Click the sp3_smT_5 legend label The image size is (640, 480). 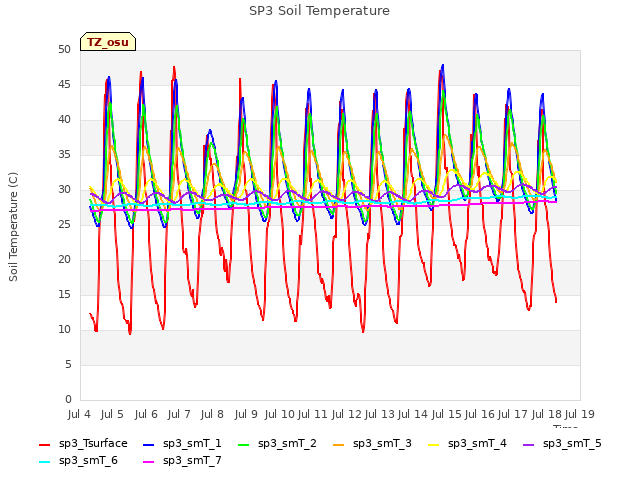coord(572,444)
